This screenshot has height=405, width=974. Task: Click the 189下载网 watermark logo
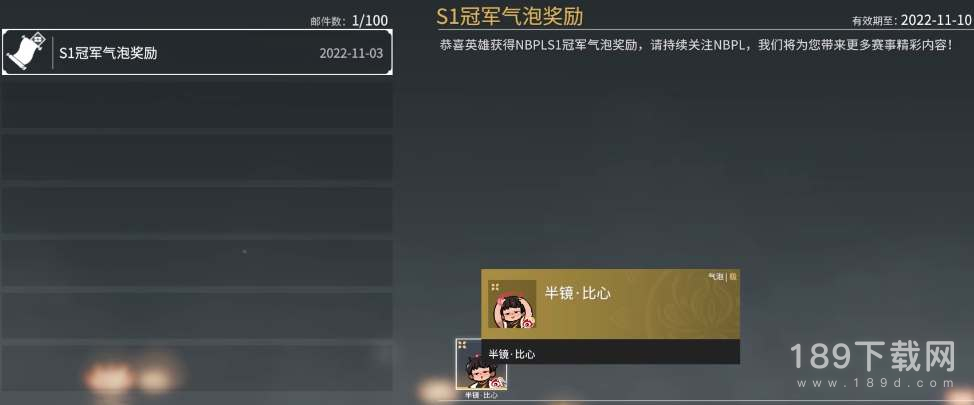(872, 358)
